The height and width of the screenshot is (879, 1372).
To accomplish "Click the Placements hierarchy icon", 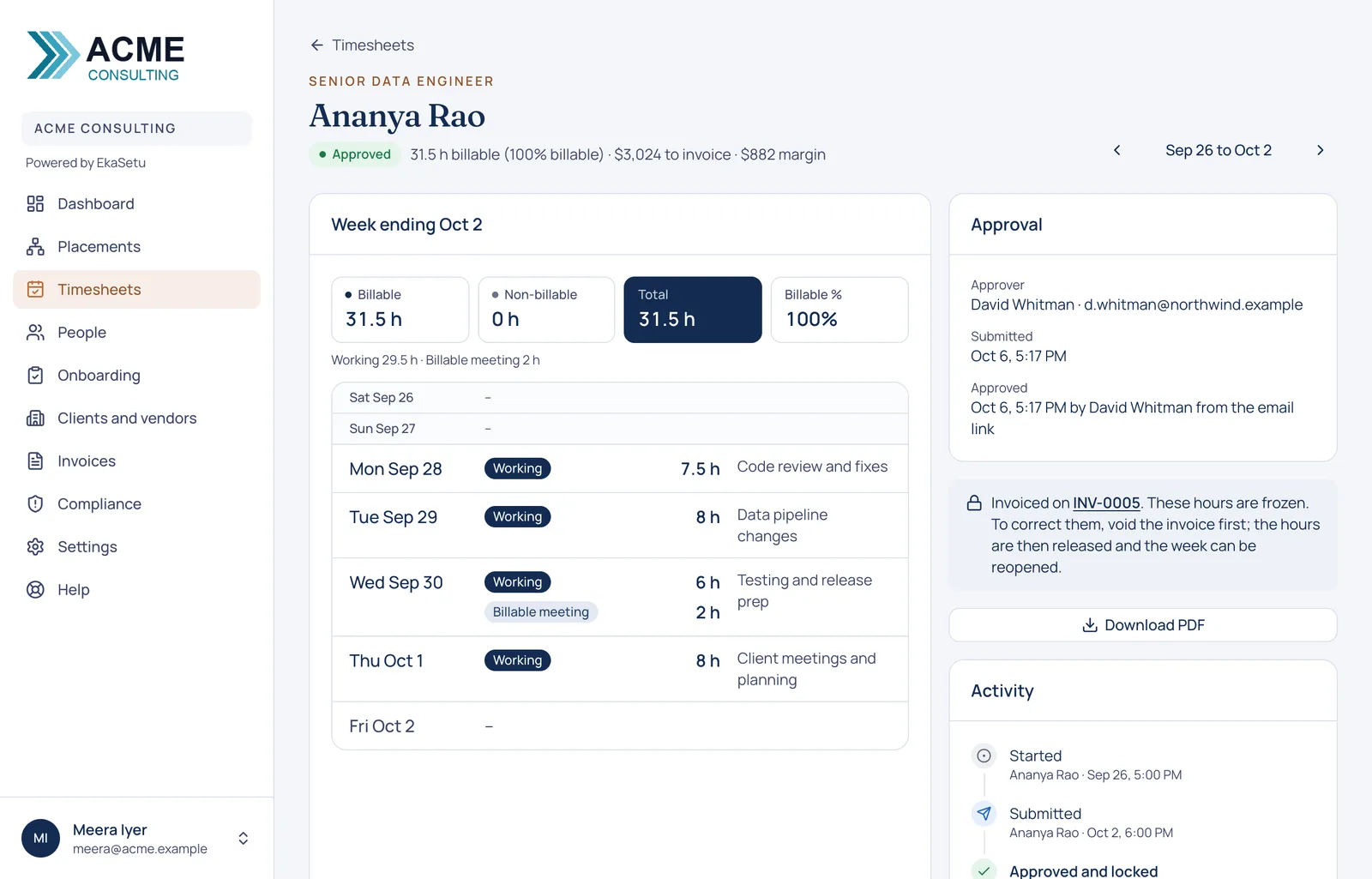I will pos(35,247).
